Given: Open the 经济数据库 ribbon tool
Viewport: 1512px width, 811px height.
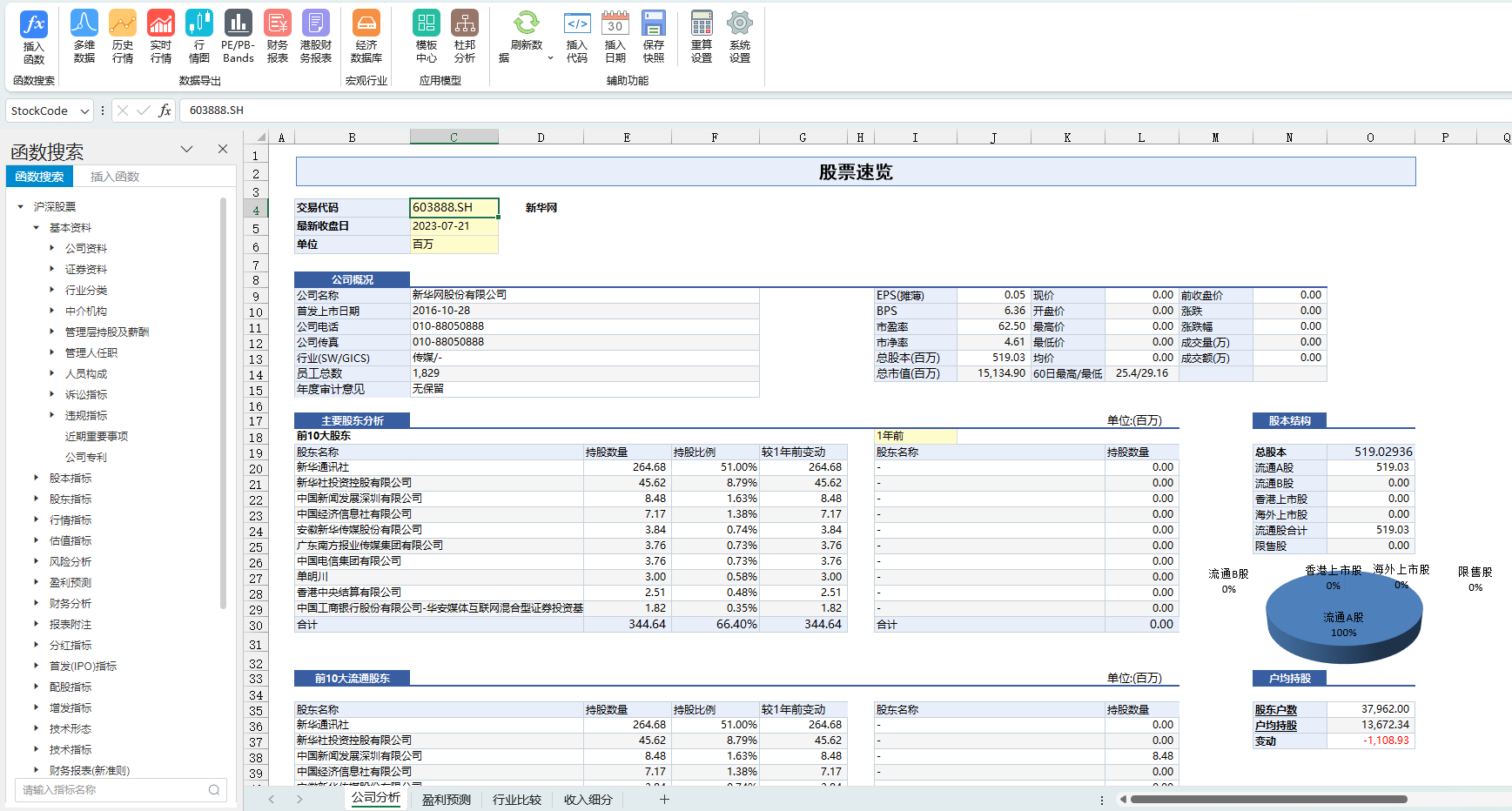Looking at the screenshot, I should (x=366, y=37).
